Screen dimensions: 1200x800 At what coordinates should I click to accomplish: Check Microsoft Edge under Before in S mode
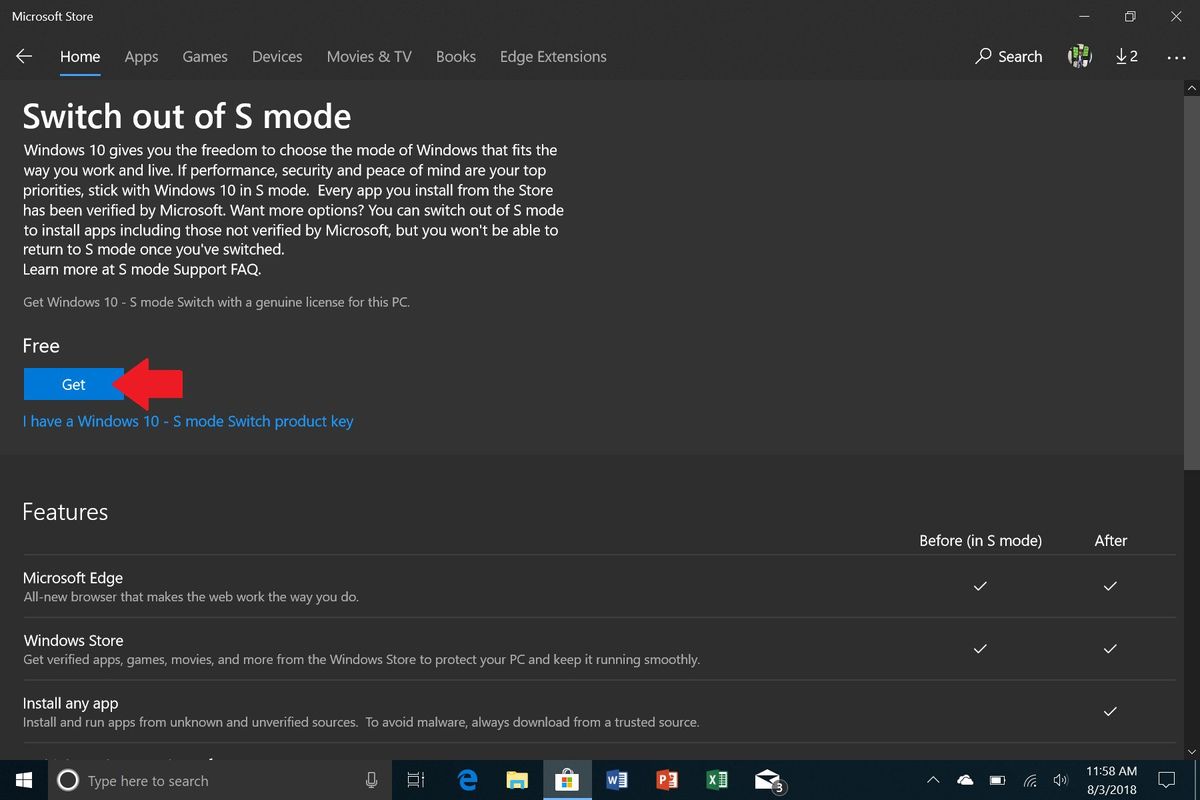click(x=980, y=587)
